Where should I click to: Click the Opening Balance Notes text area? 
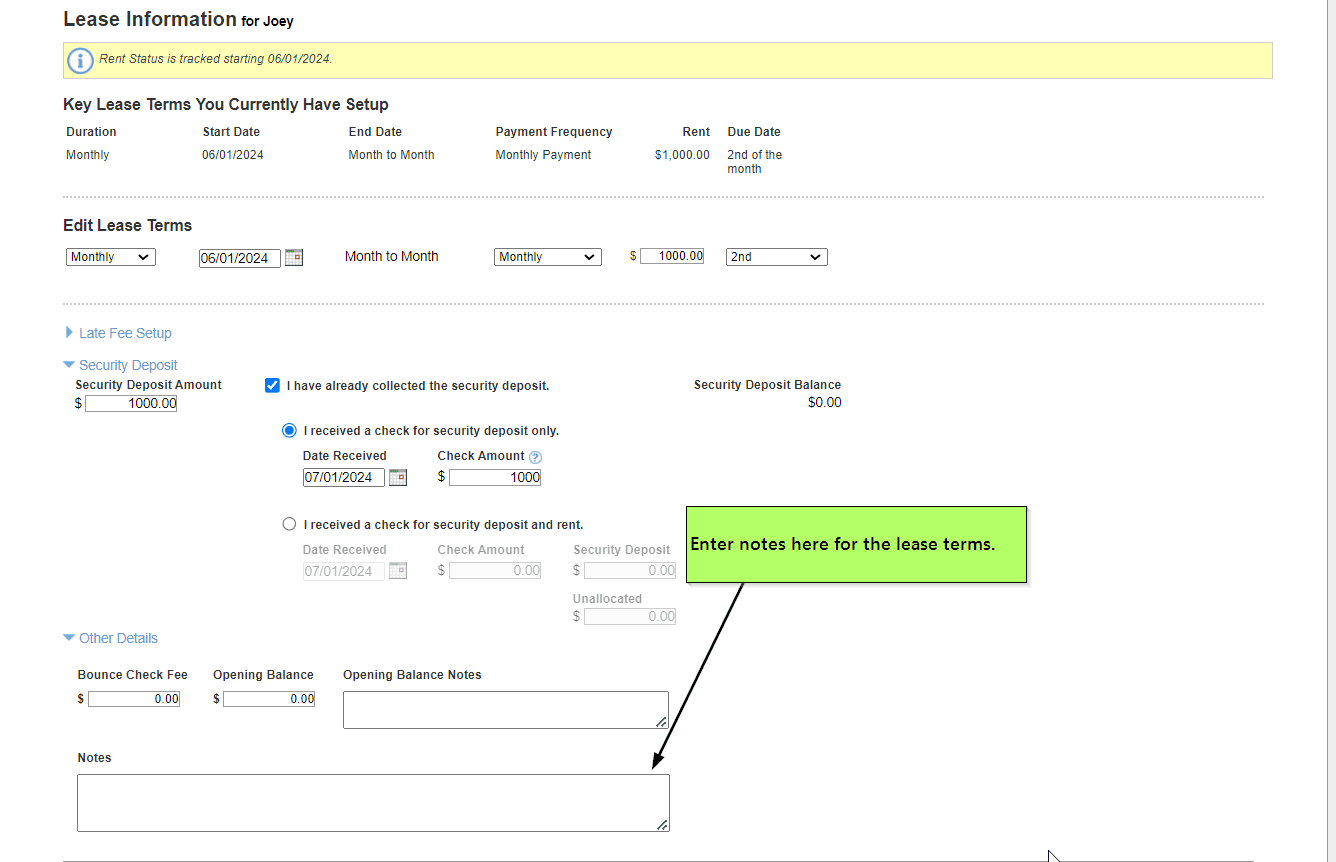tap(505, 709)
